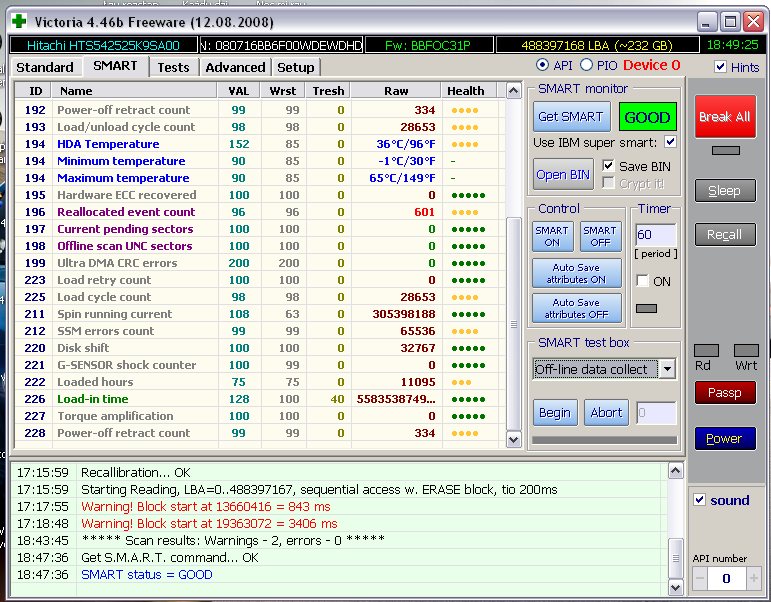
Task: Click the Wrst column header
Action: pos(283,91)
